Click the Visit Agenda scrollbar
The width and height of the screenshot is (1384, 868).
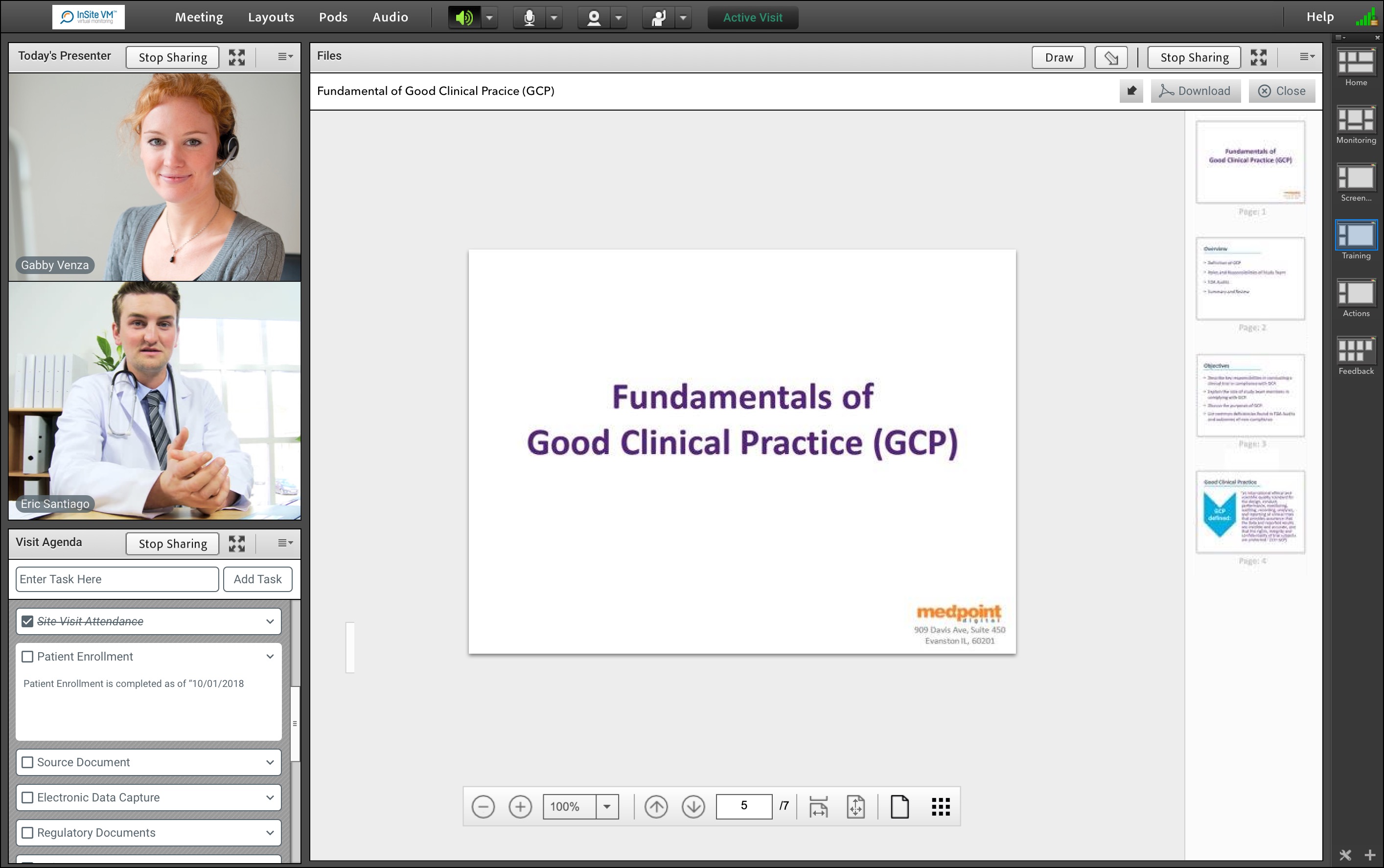[x=295, y=723]
